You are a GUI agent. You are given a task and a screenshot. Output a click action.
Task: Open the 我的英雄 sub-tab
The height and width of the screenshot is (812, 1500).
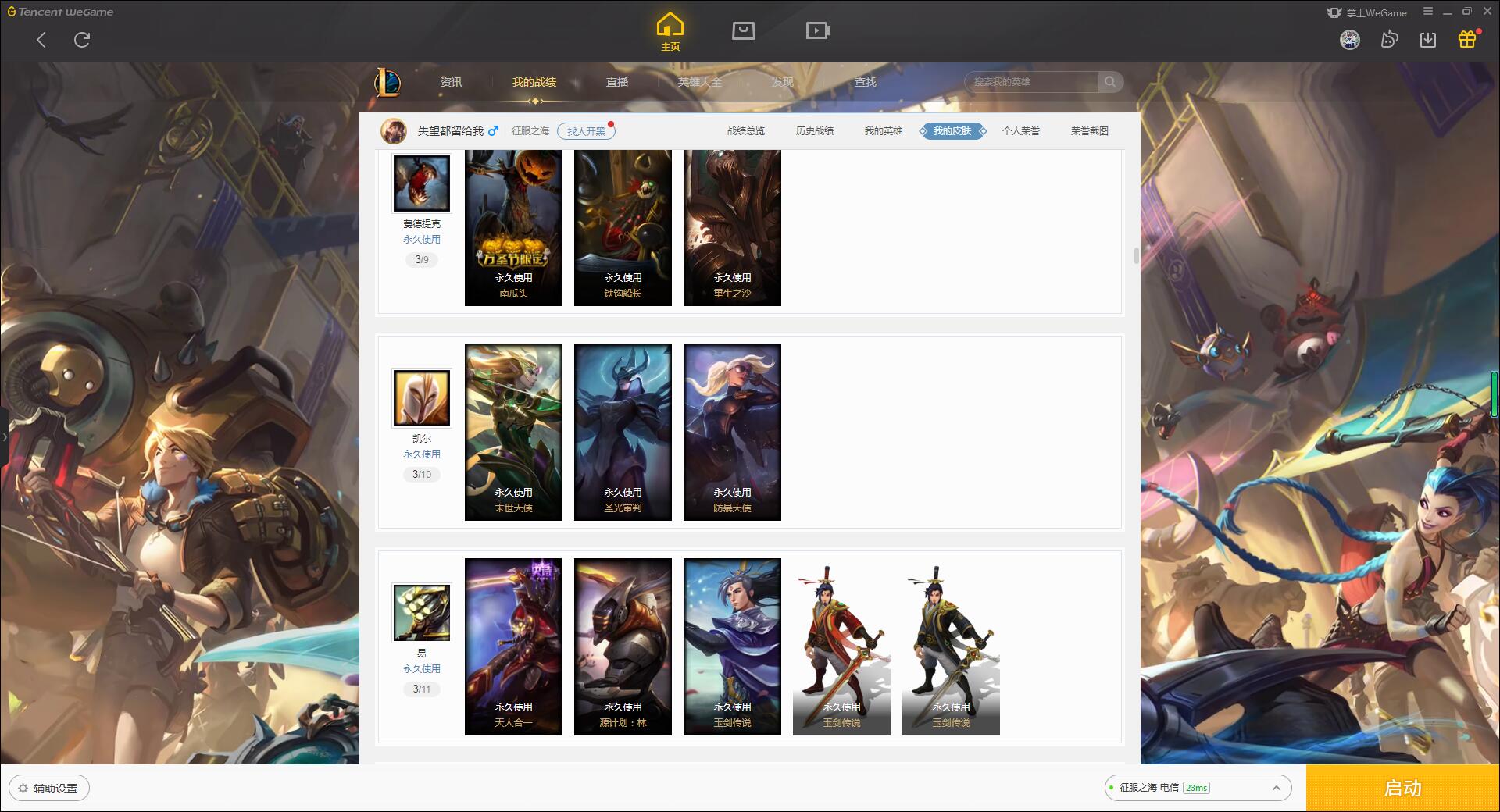pyautogui.click(x=884, y=131)
